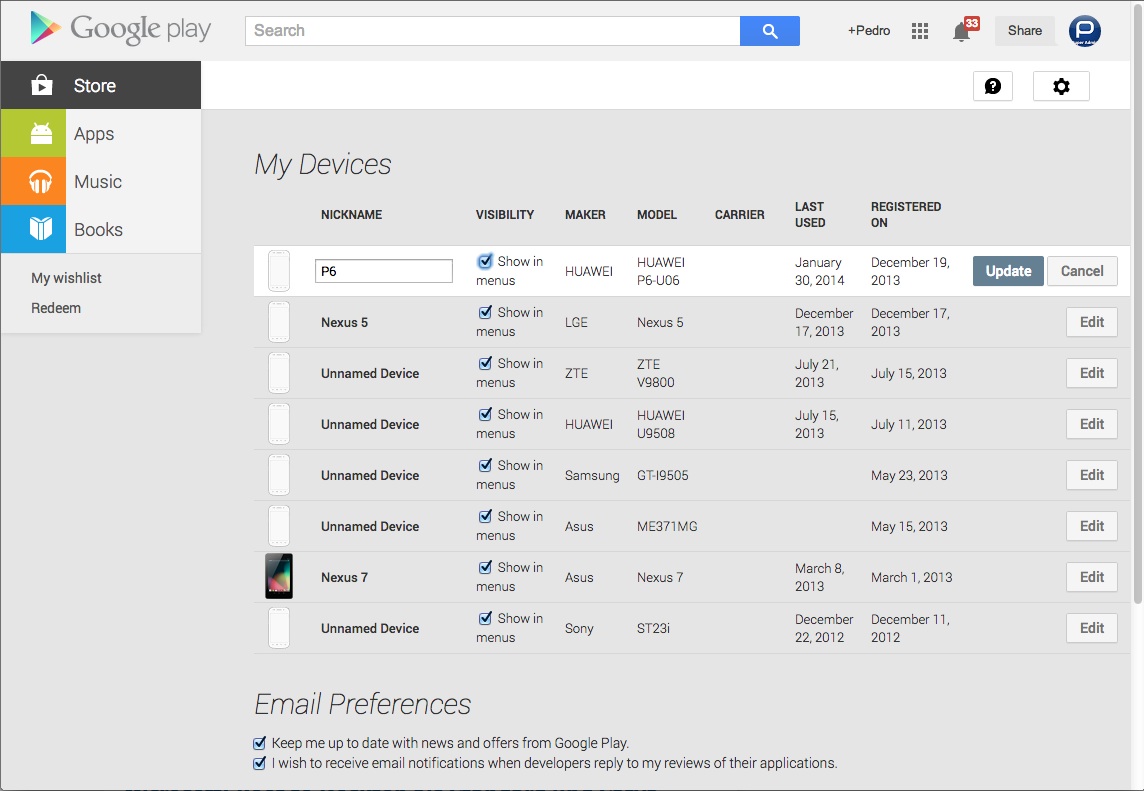
Task: Click the HUAWEI U9508 row phone image
Action: tap(279, 424)
